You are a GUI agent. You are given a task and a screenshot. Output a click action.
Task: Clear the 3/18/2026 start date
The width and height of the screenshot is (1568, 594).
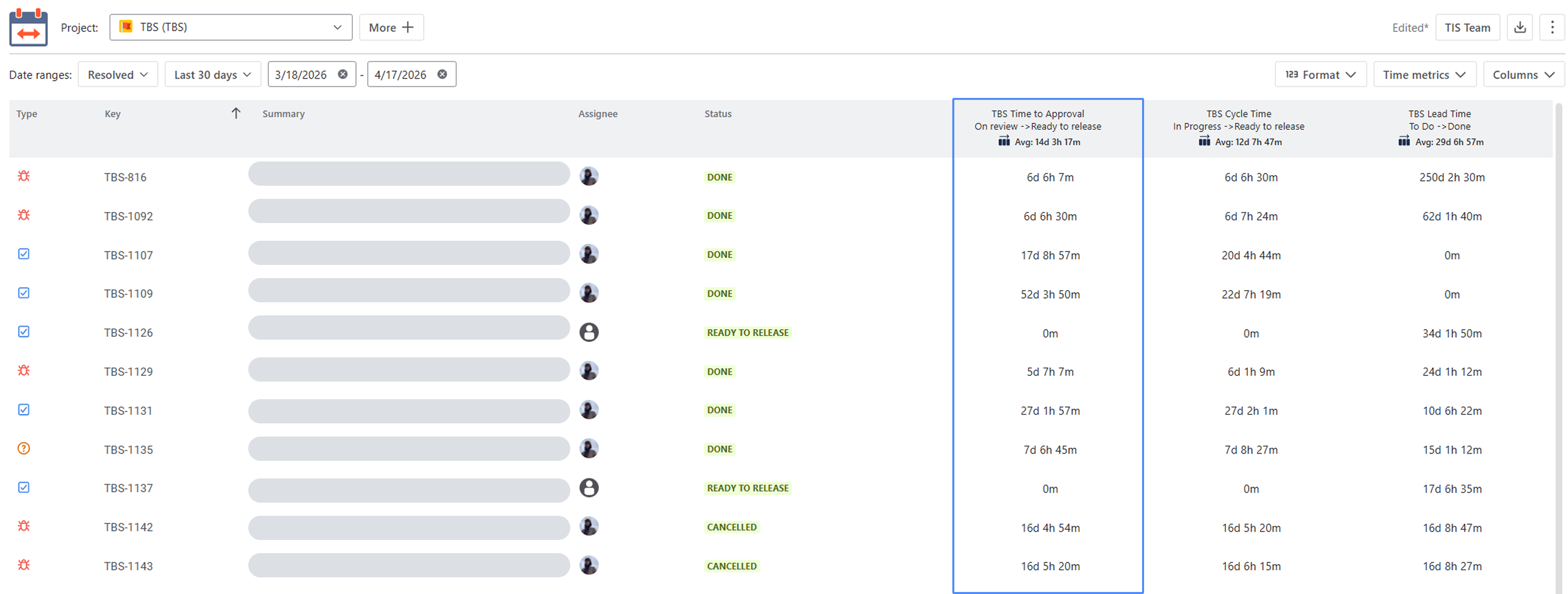tap(343, 74)
